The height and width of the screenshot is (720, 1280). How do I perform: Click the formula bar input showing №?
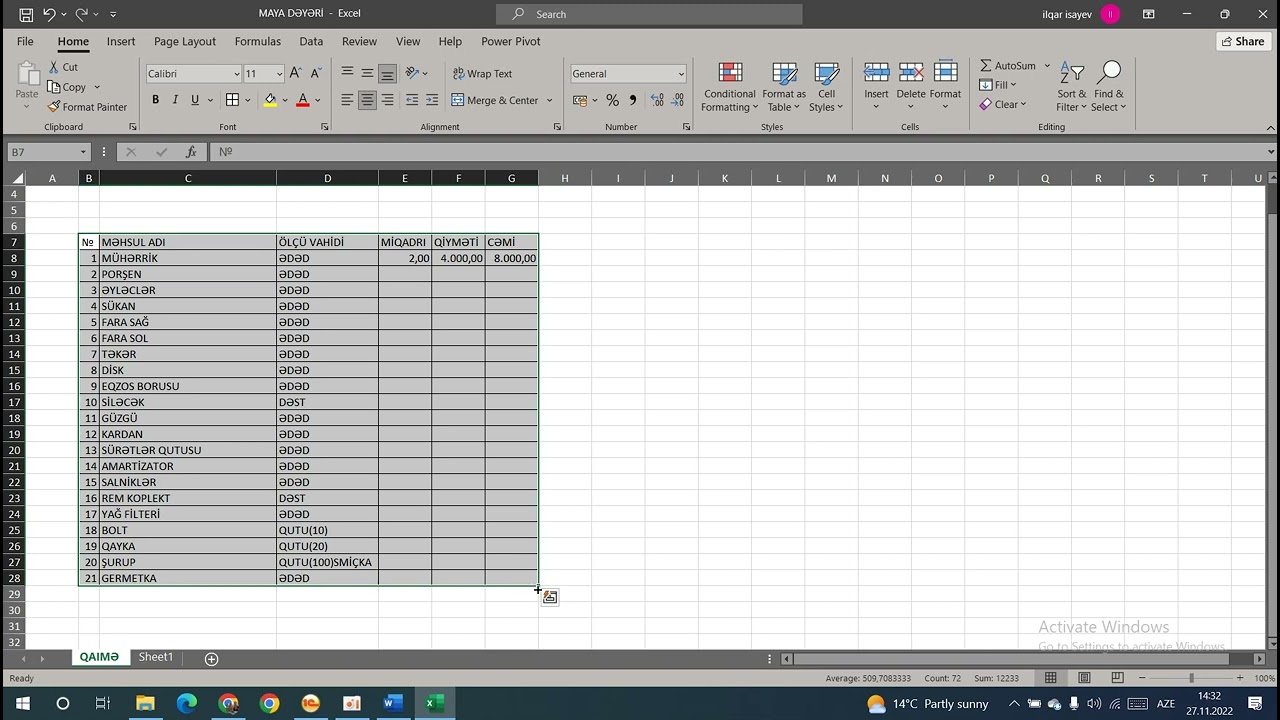point(740,152)
